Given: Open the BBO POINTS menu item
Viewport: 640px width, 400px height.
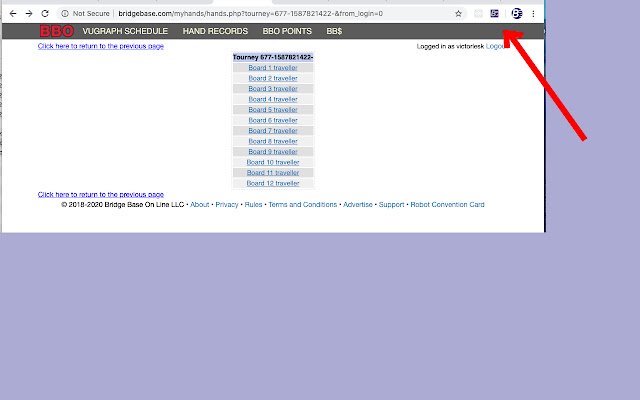Looking at the screenshot, I should pos(287,31).
